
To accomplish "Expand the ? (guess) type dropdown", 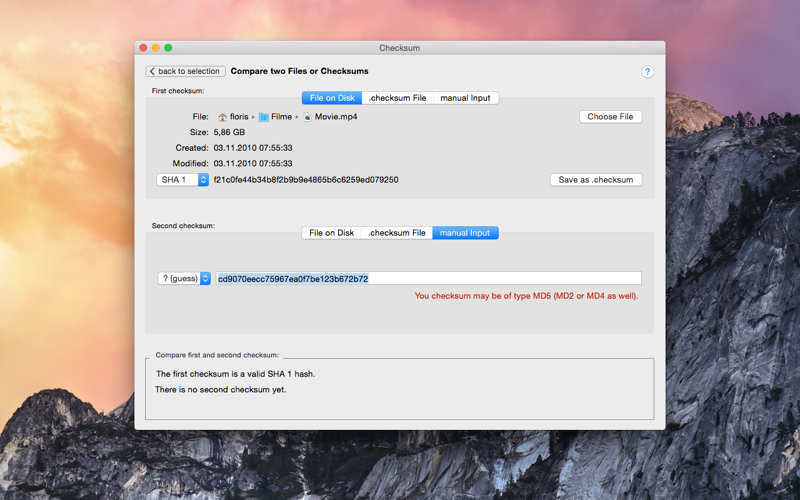I will 184,279.
